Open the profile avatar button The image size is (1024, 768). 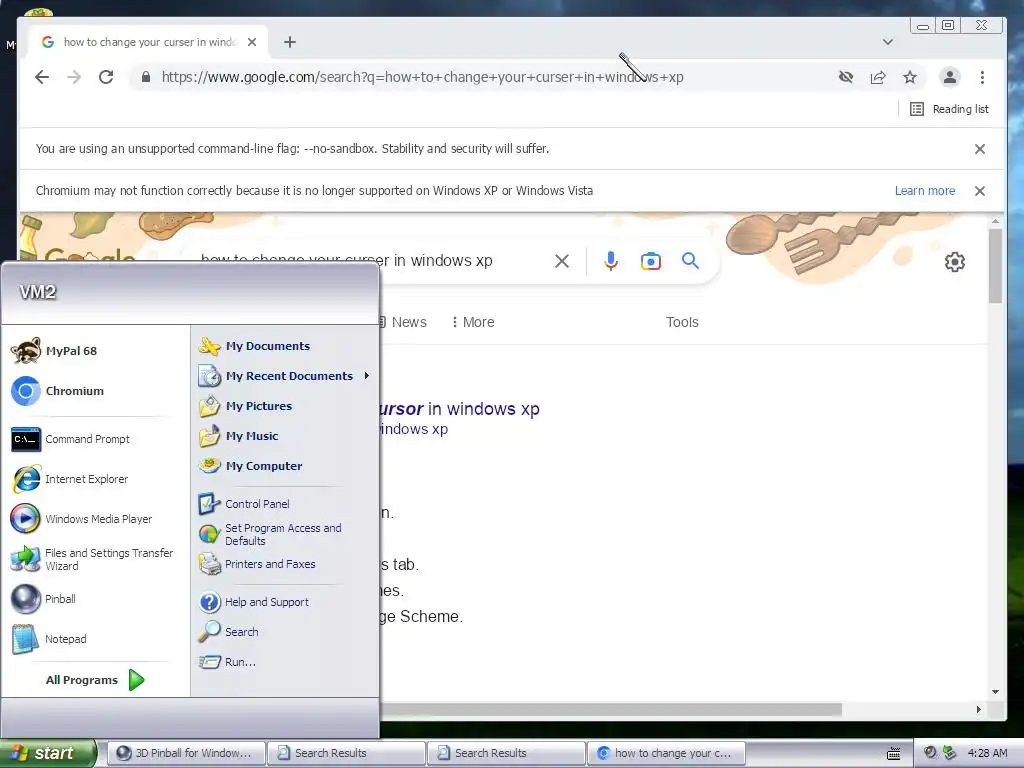(x=950, y=77)
